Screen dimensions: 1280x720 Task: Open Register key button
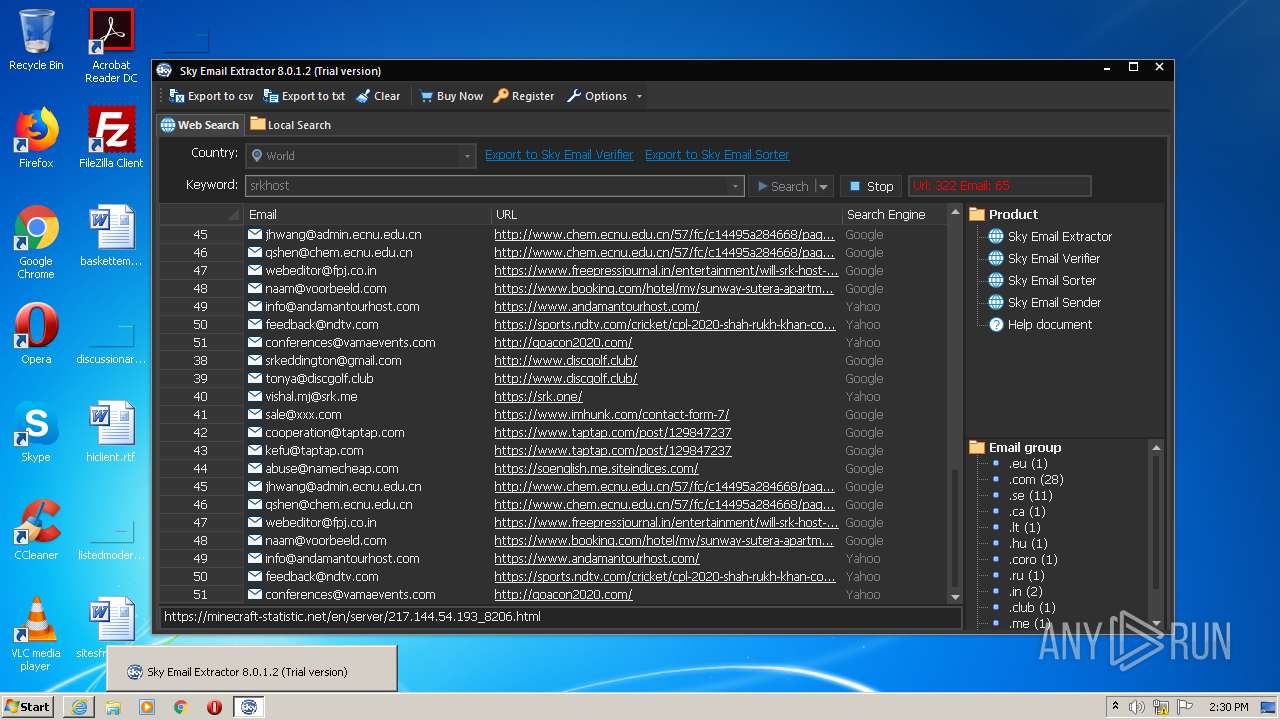(524, 96)
